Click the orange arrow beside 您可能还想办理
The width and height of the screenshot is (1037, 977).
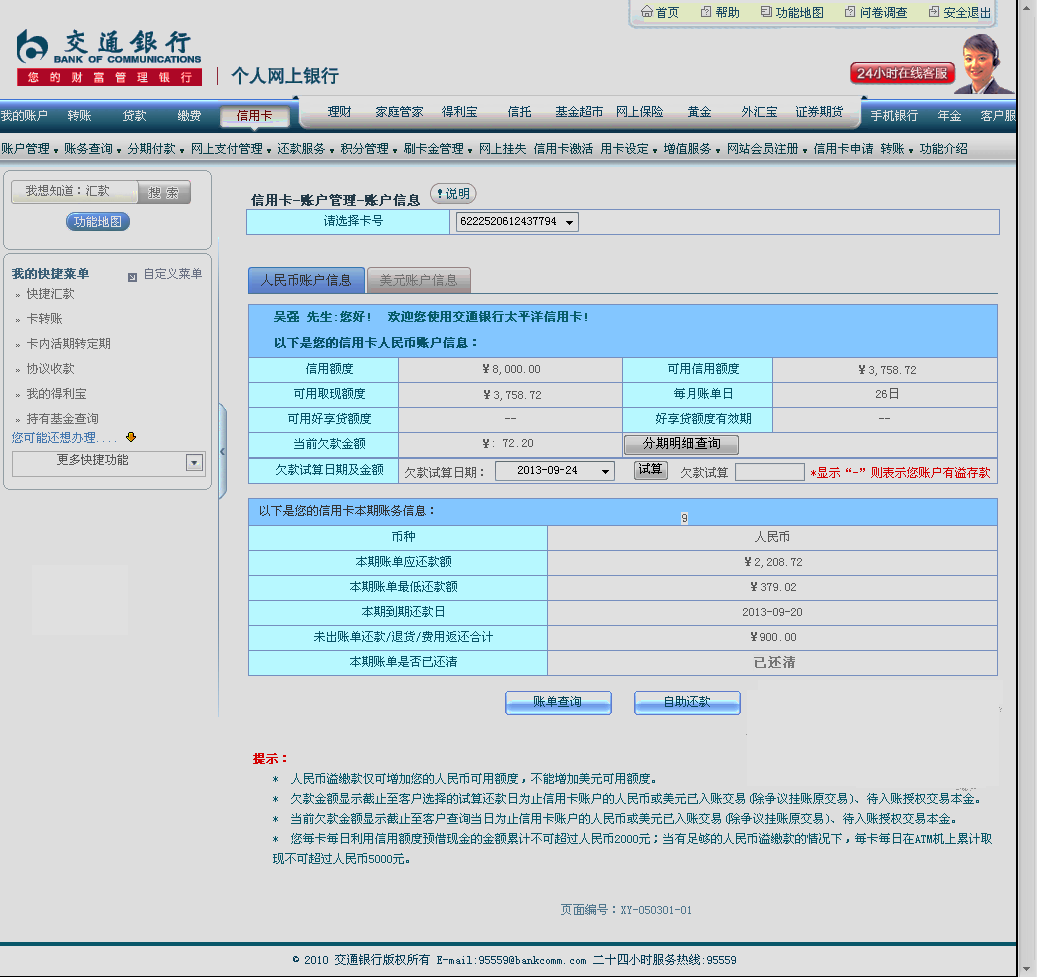(x=131, y=437)
